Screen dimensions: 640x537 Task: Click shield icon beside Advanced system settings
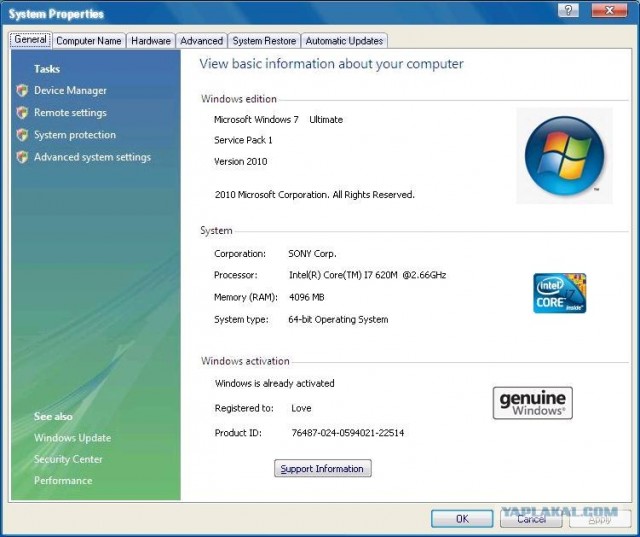[x=22, y=157]
